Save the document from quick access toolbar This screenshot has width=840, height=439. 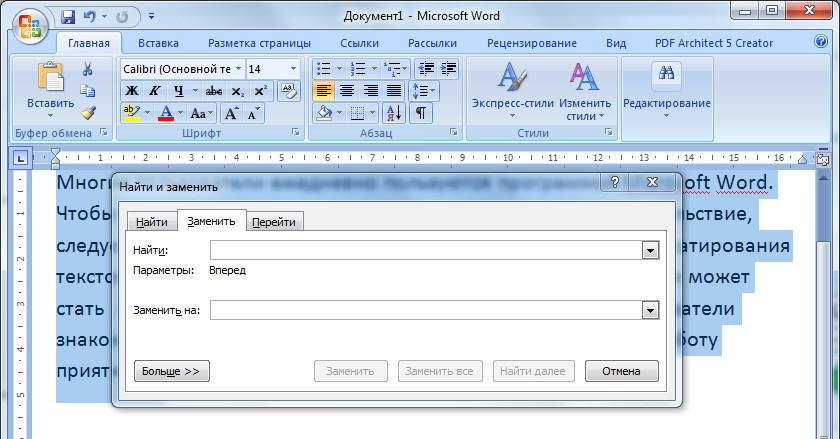tap(68, 17)
